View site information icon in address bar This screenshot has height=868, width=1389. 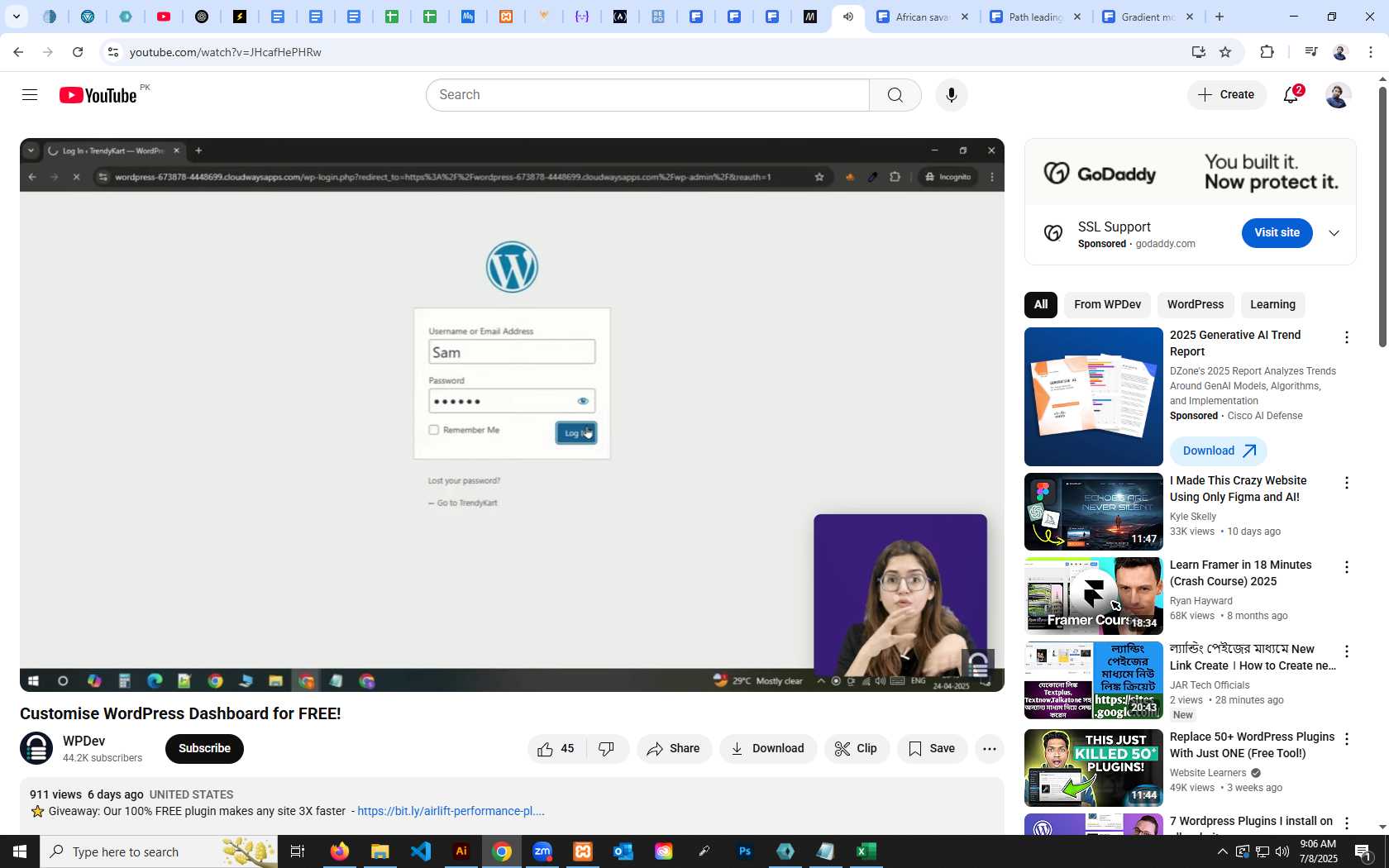[x=113, y=52]
